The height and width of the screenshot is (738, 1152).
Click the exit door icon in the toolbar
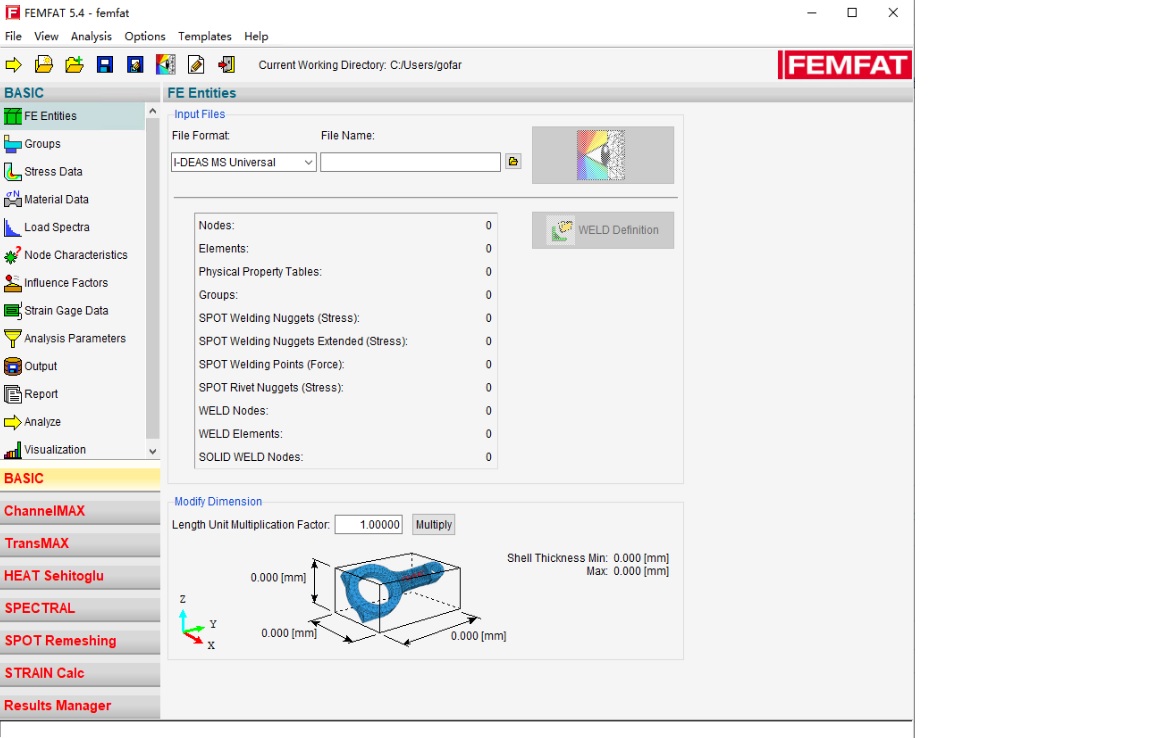(227, 65)
